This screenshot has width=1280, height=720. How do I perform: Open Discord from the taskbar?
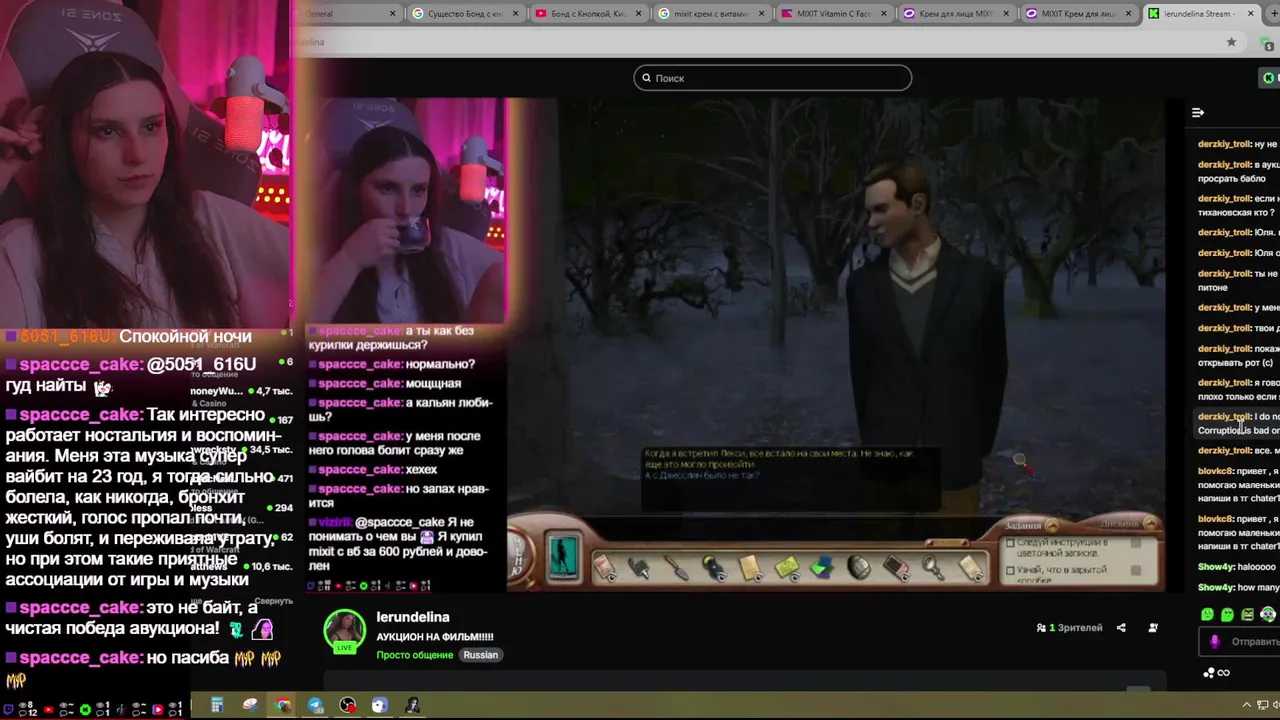point(379,706)
